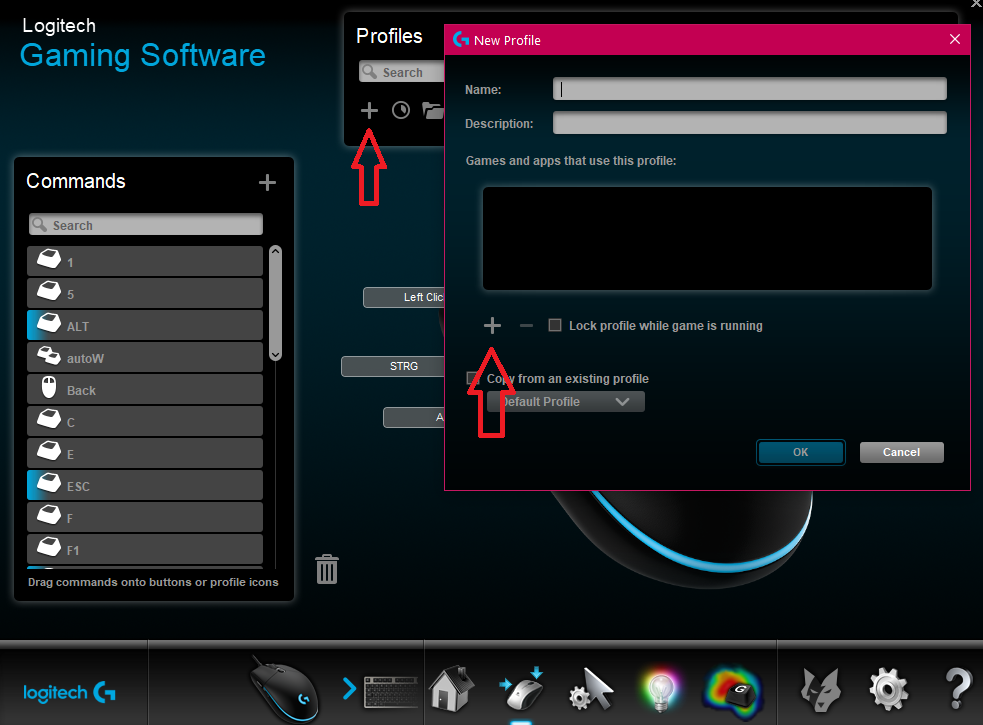983x725 pixels.
Task: Click the Logitech G logo
Action: (69, 692)
